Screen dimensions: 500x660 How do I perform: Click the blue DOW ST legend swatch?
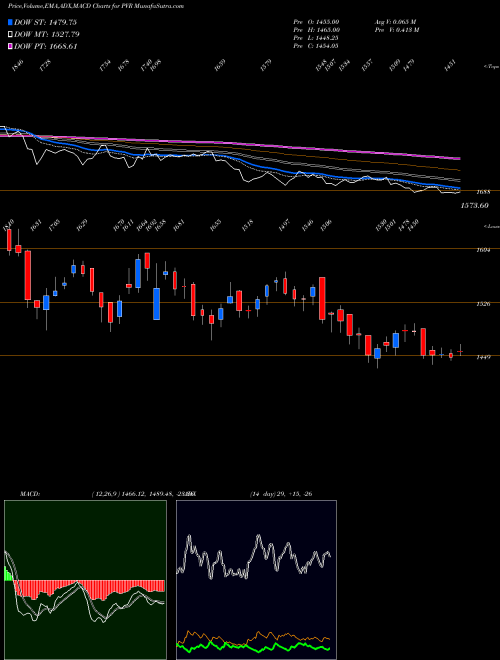pyautogui.click(x=10, y=22)
